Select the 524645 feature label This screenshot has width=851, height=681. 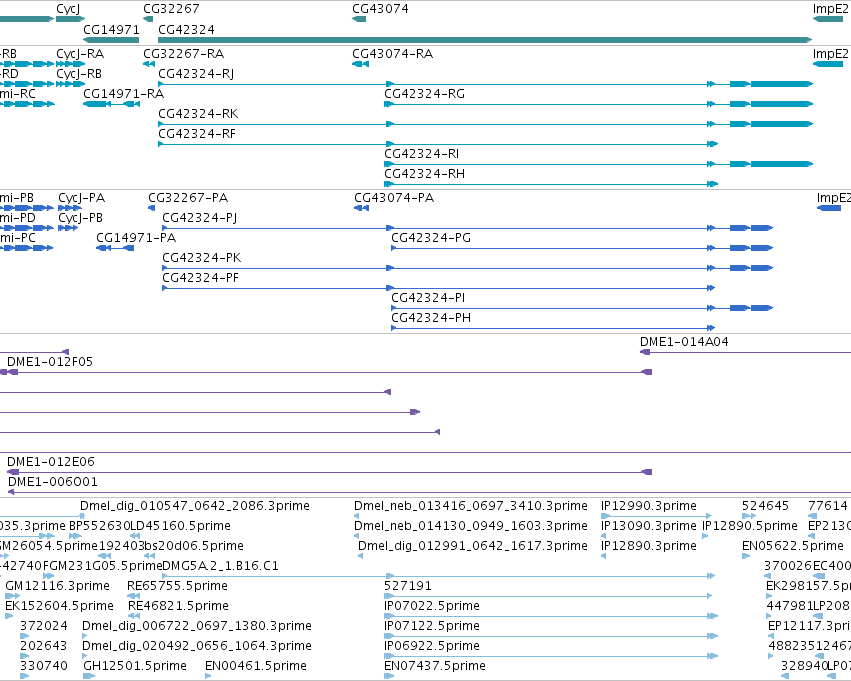click(765, 506)
